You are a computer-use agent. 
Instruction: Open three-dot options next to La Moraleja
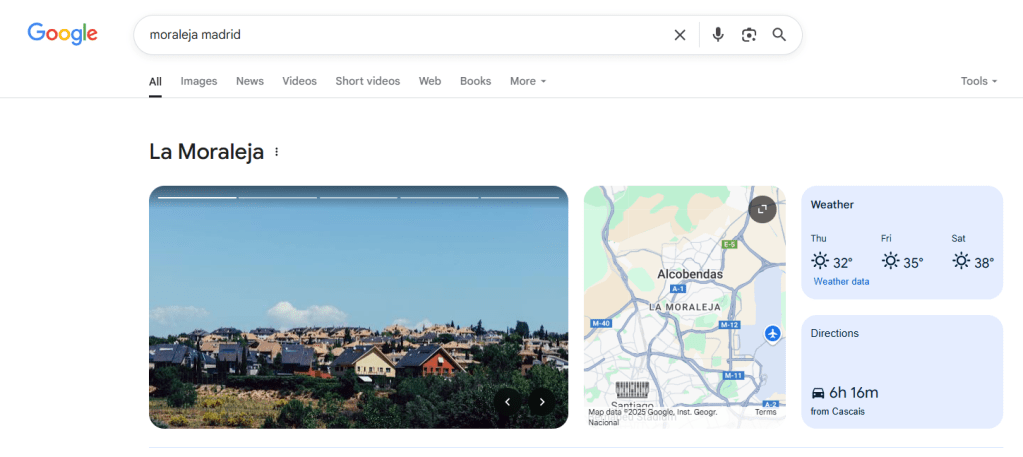[x=277, y=152]
